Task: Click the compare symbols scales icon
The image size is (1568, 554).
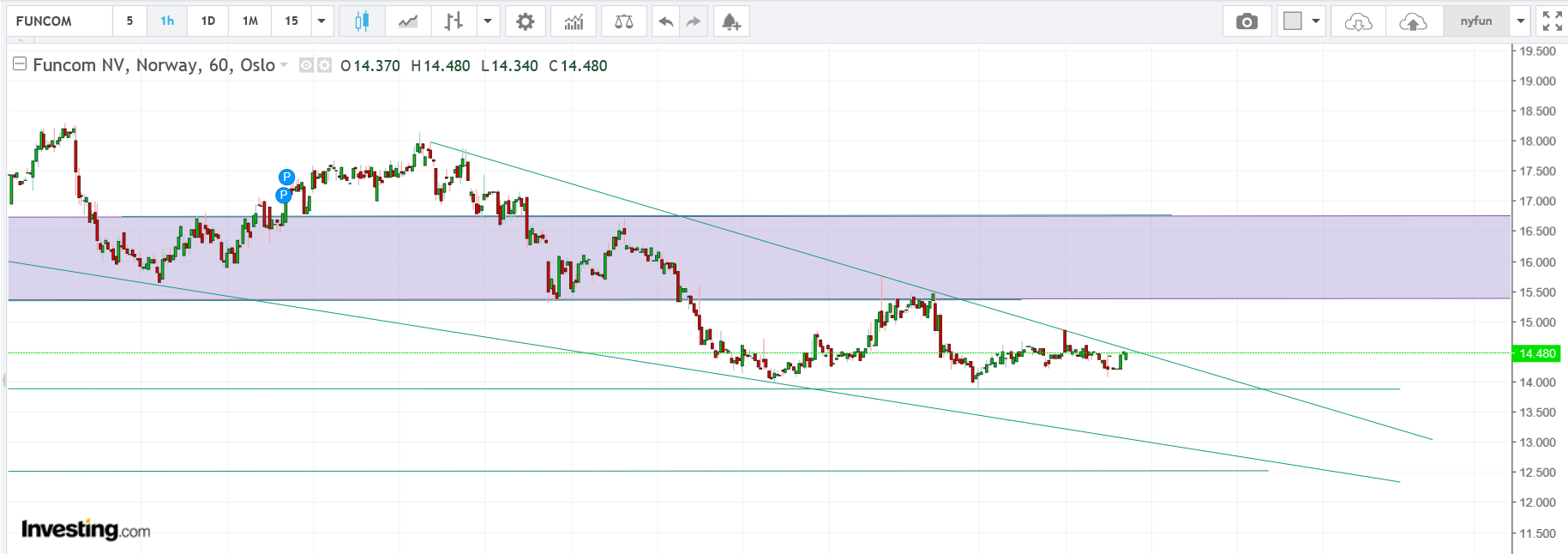Action: click(624, 21)
